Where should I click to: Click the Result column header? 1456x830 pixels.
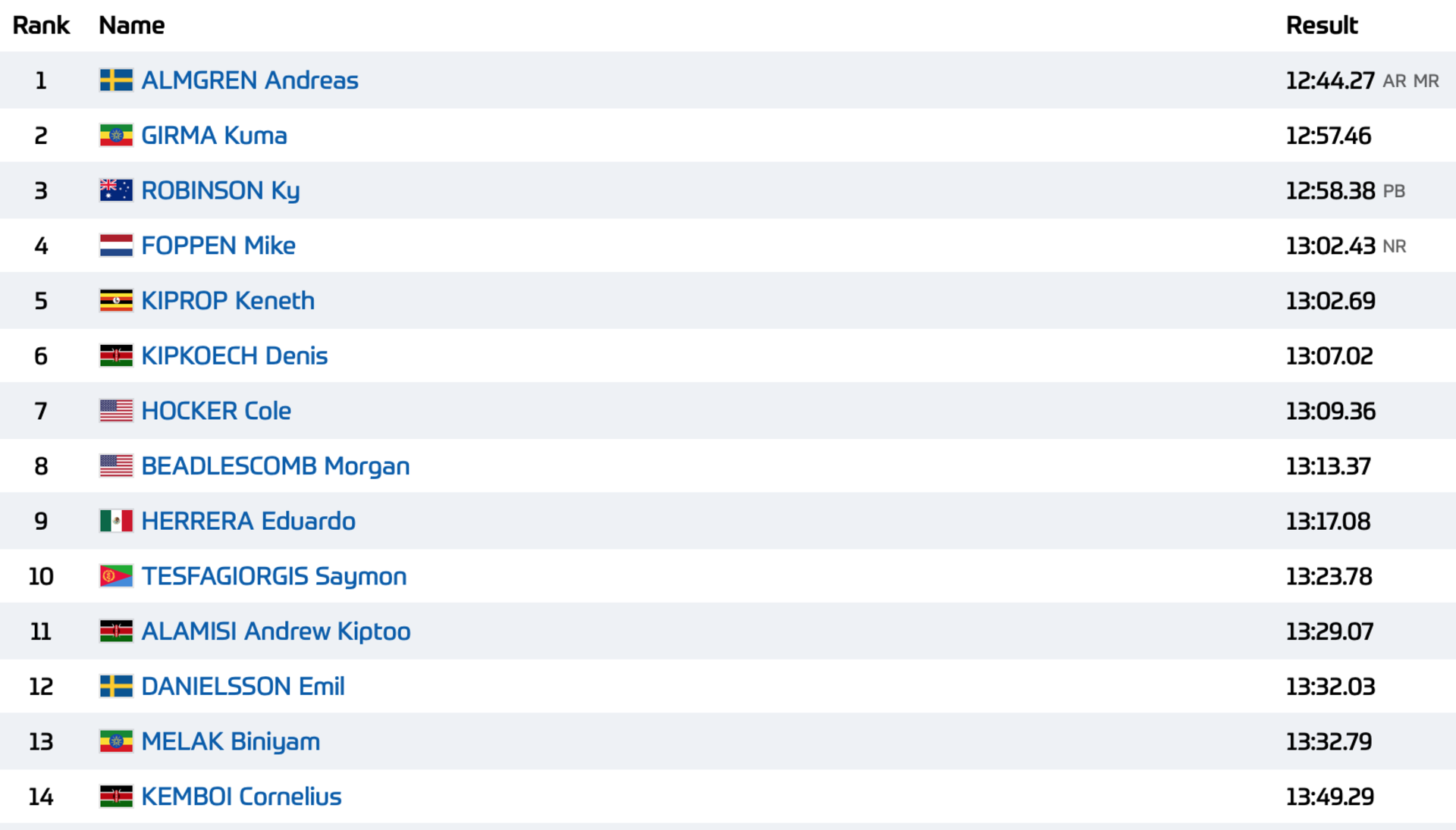pos(1322,26)
